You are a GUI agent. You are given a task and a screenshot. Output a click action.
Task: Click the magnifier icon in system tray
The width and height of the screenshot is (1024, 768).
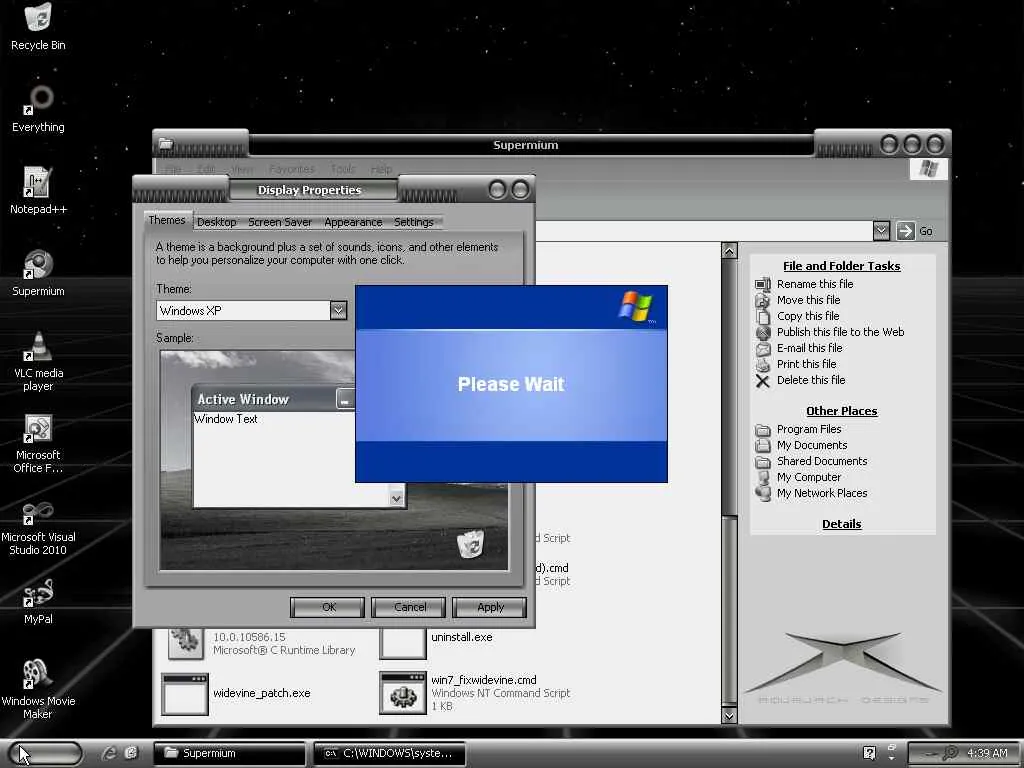coord(951,753)
